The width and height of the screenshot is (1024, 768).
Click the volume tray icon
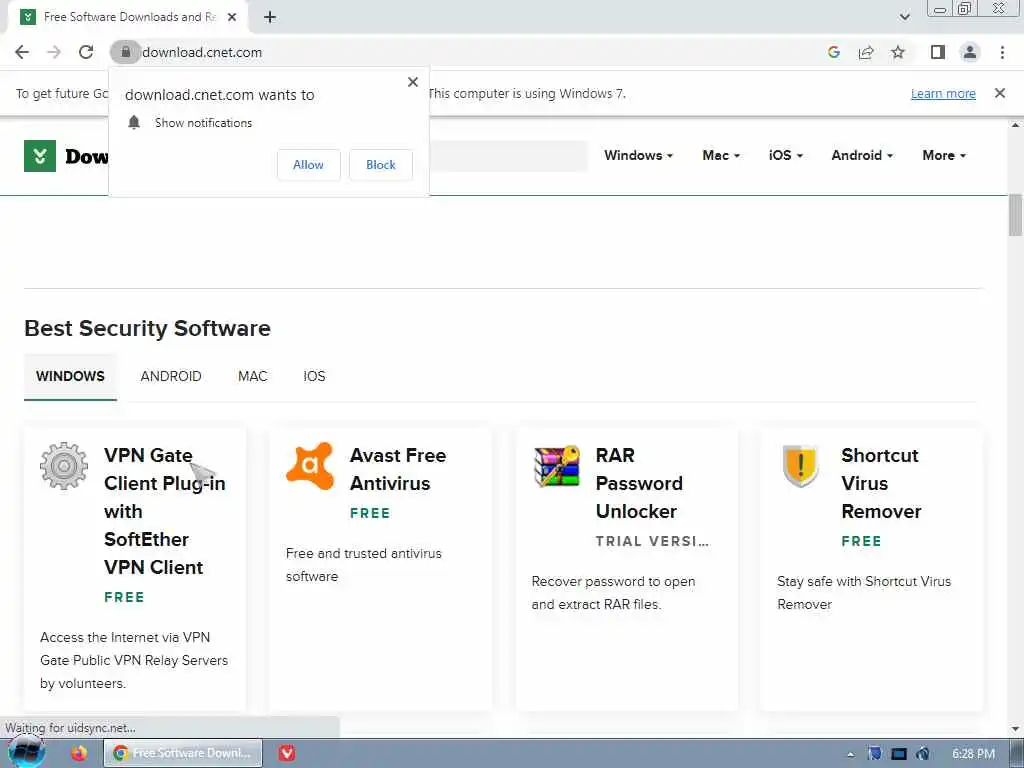tap(922, 754)
